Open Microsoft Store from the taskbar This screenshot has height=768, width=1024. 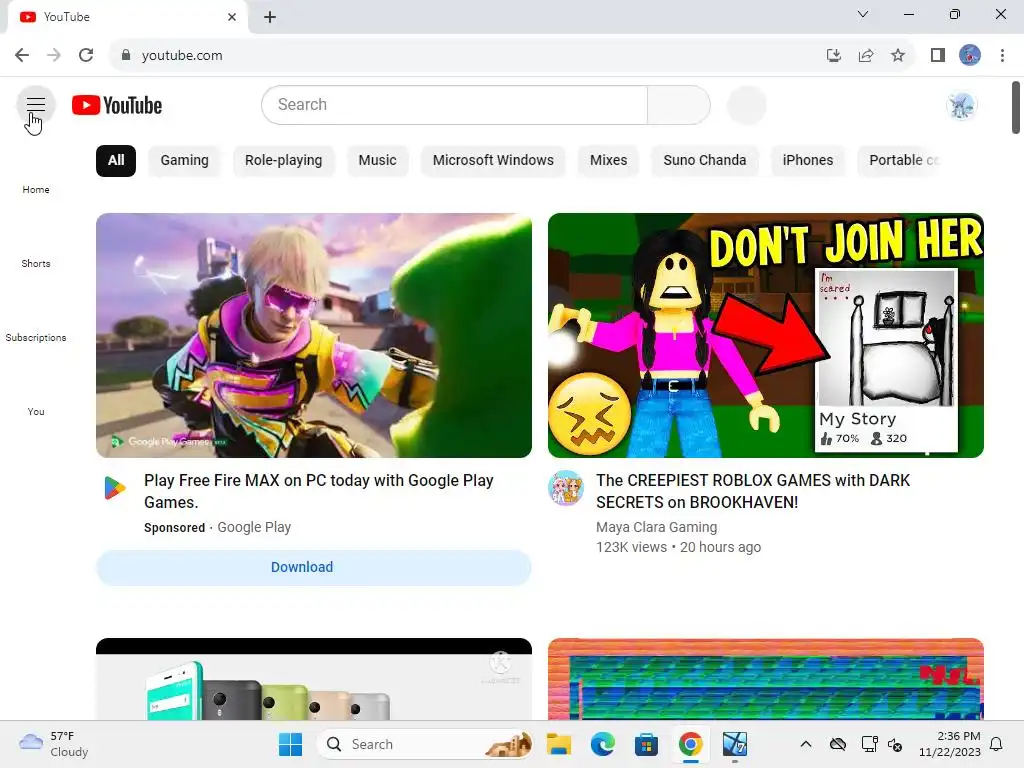(x=646, y=744)
